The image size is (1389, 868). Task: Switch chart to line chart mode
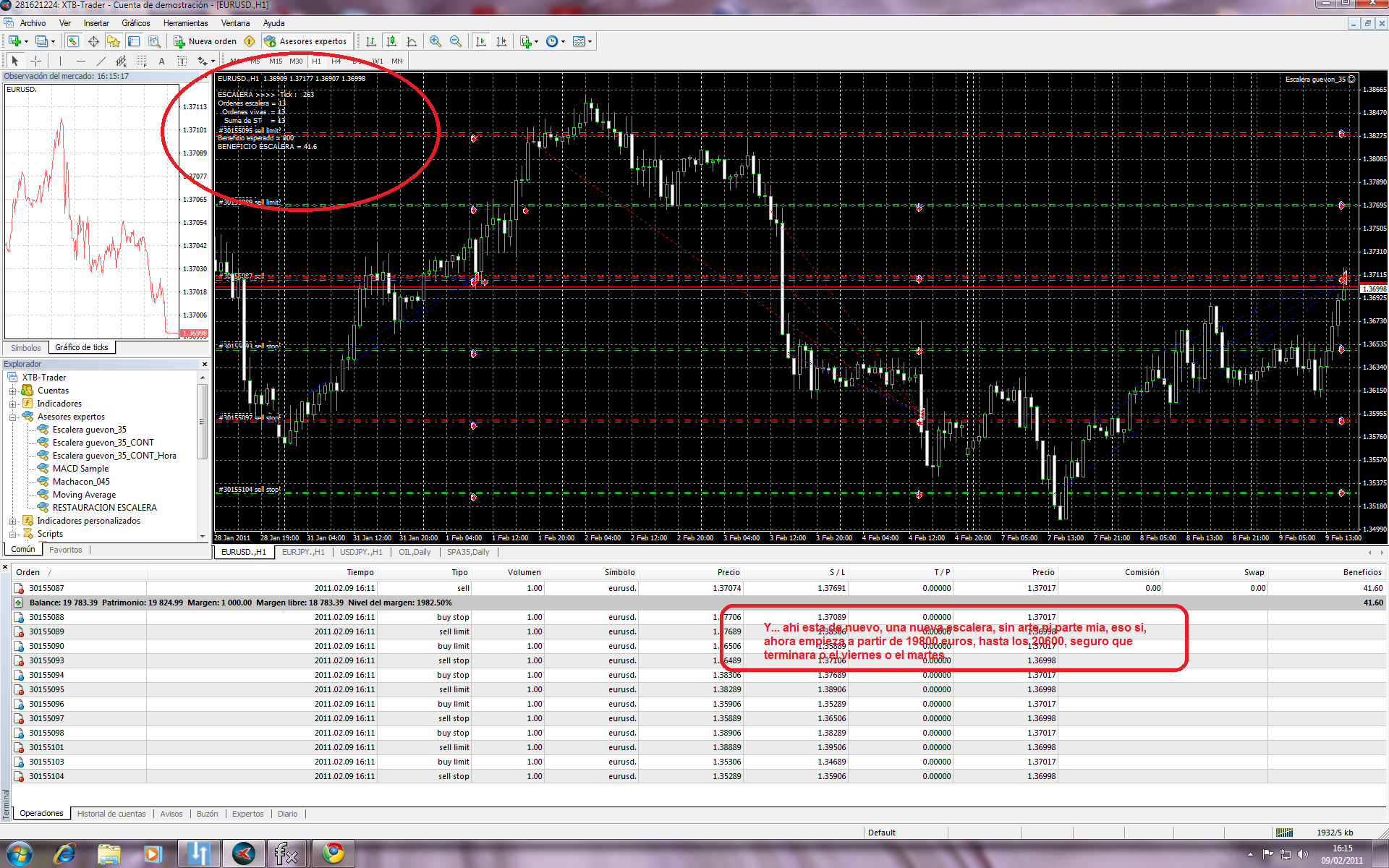412,41
